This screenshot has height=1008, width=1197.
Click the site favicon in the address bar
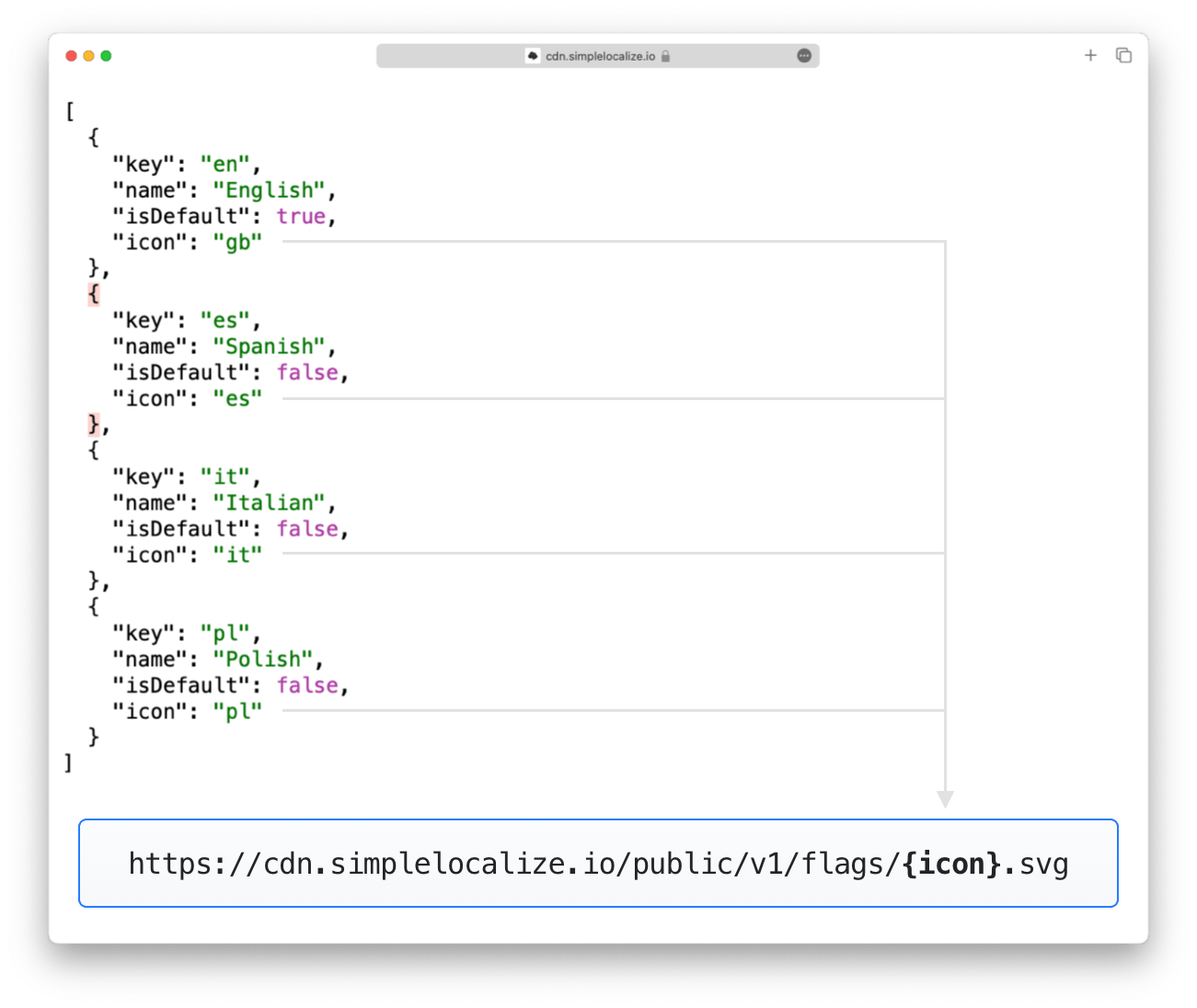pyautogui.click(x=533, y=56)
